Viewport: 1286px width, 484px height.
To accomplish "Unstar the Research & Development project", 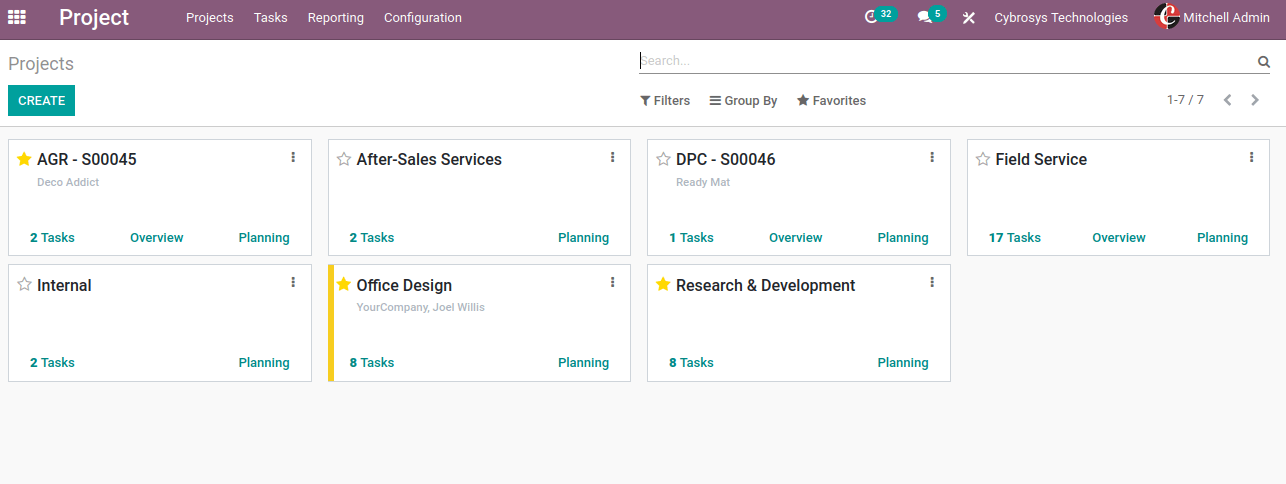I will pyautogui.click(x=663, y=285).
